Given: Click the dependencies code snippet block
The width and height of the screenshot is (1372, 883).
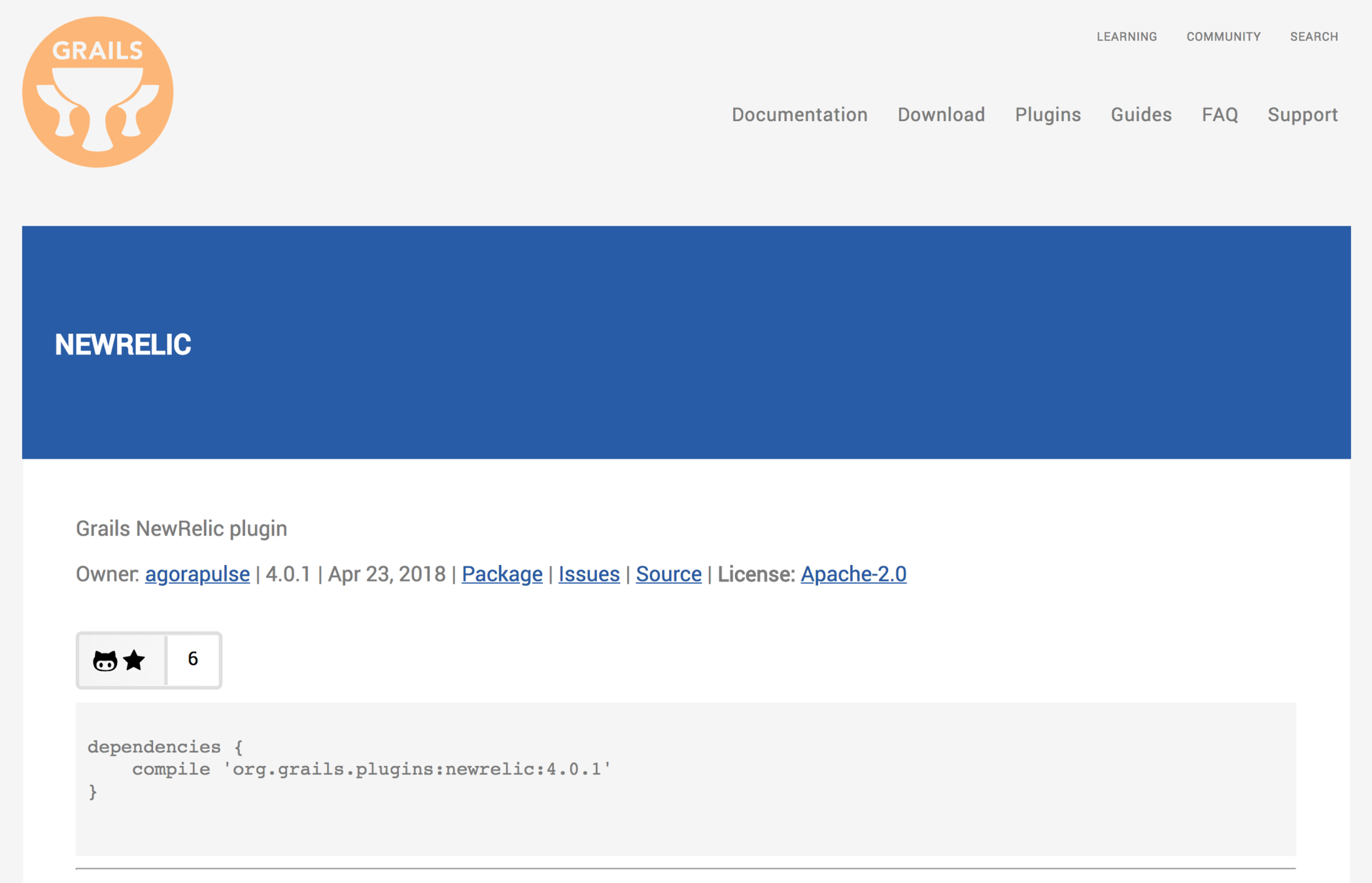Looking at the screenshot, I should [x=685, y=778].
